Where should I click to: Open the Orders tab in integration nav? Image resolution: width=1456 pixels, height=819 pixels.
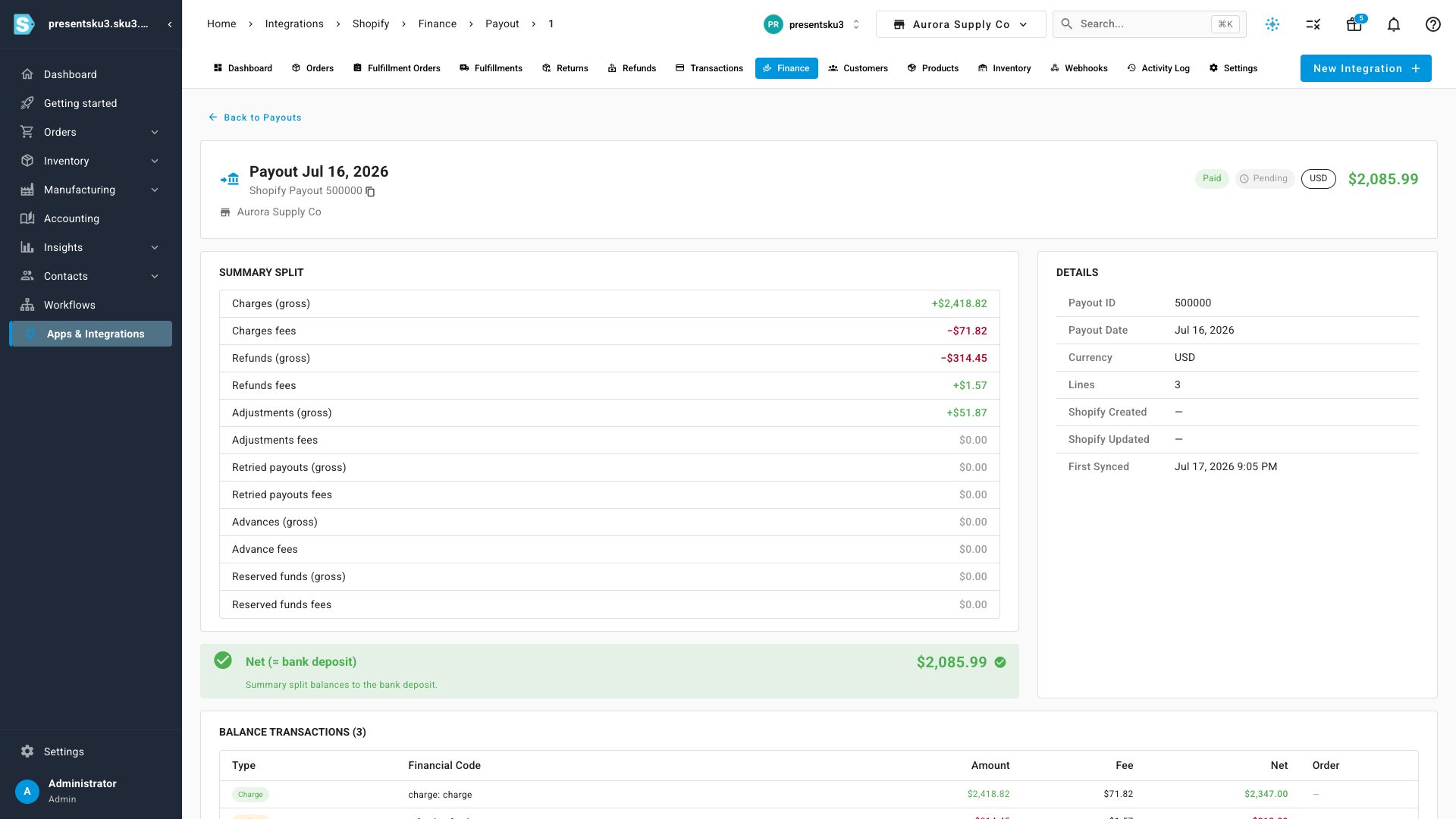click(x=312, y=68)
